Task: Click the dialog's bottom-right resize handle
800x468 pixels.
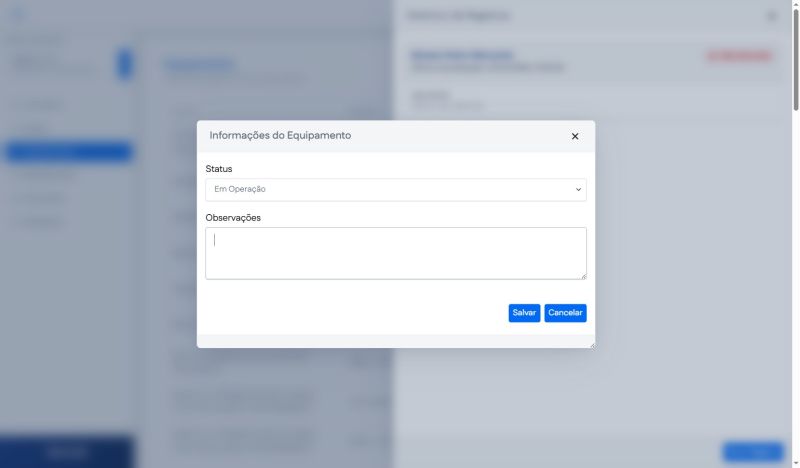Action: [591, 344]
